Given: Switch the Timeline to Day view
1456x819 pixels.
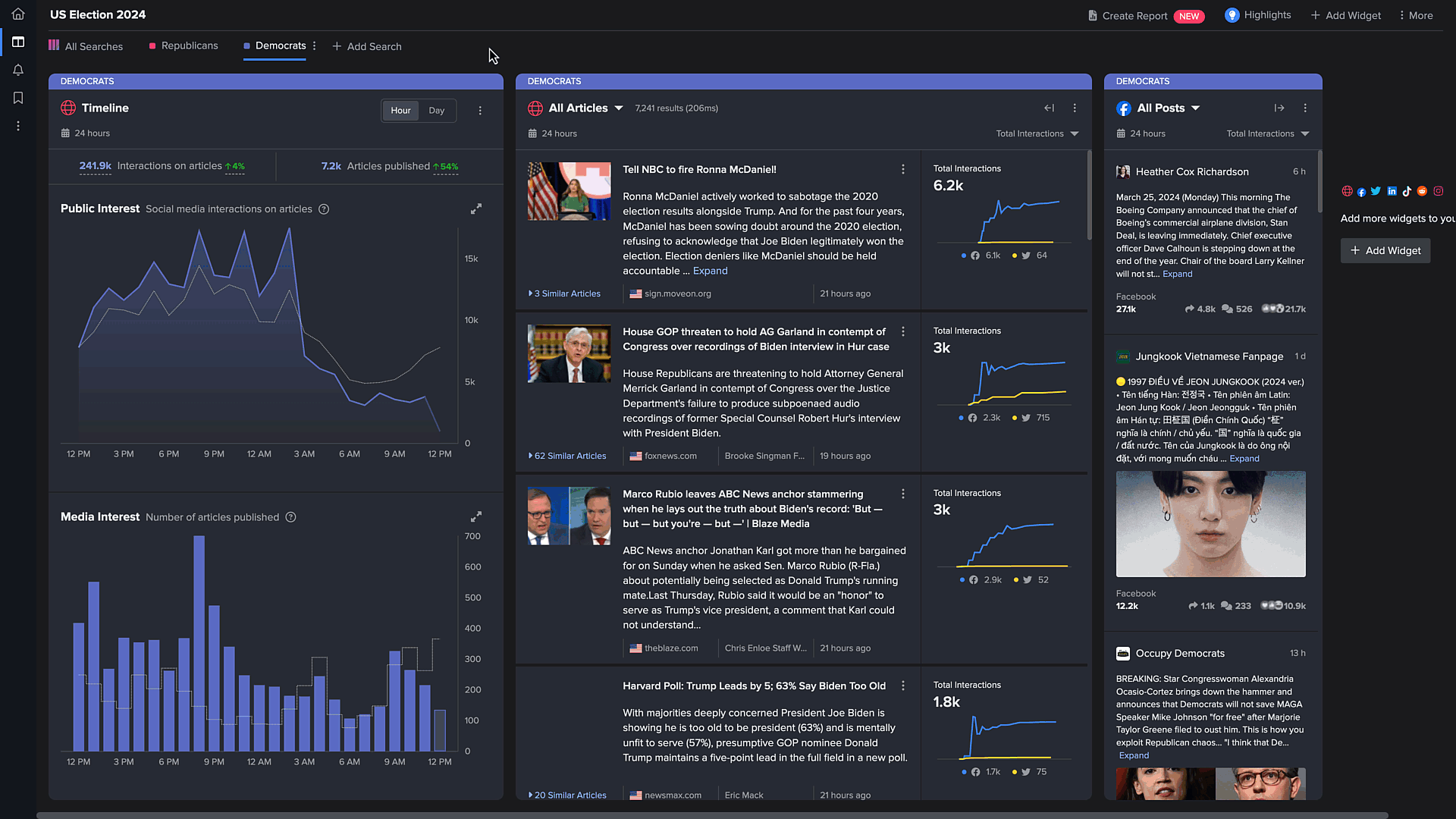Looking at the screenshot, I should pos(437,110).
